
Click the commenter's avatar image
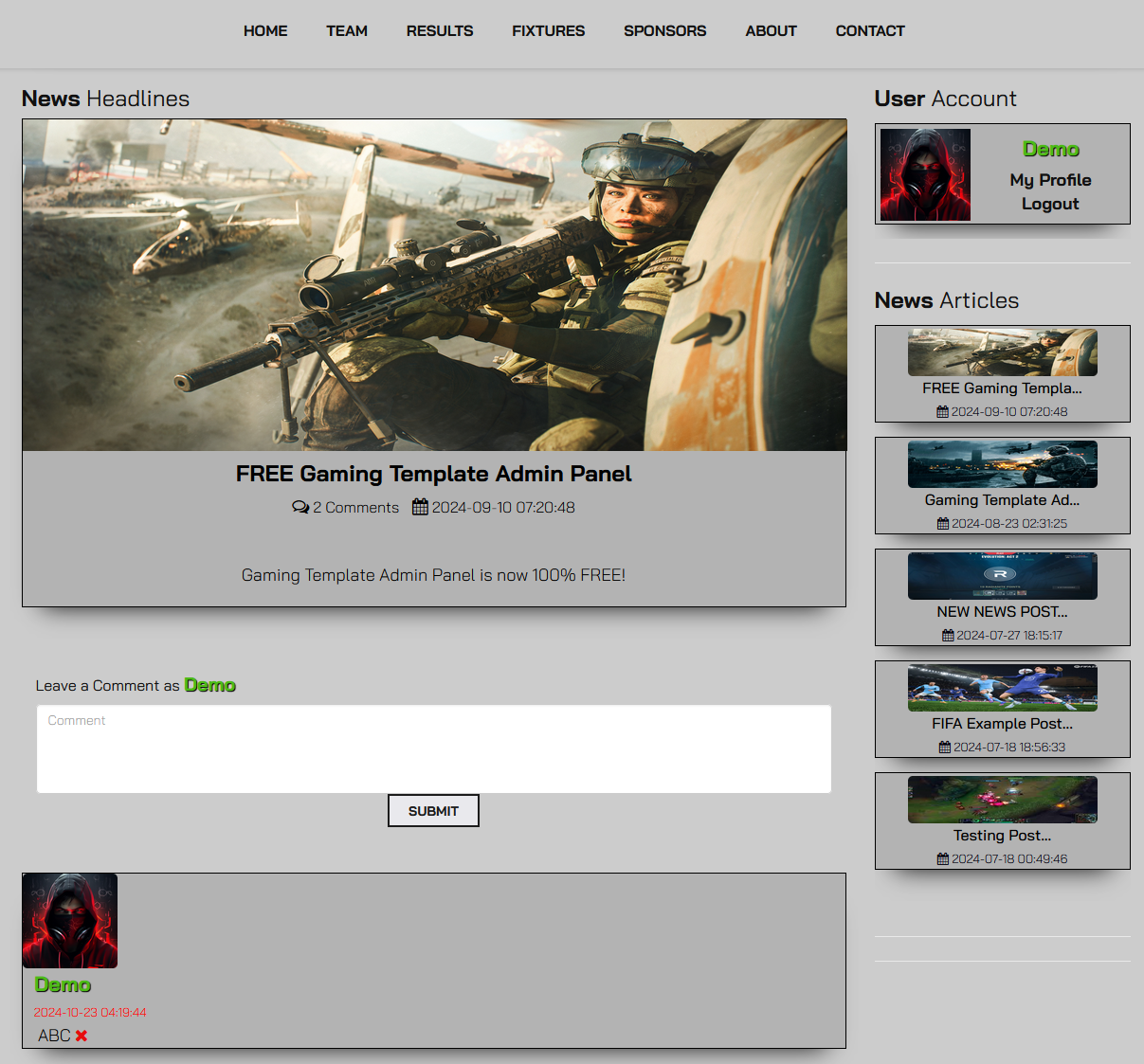(70, 921)
